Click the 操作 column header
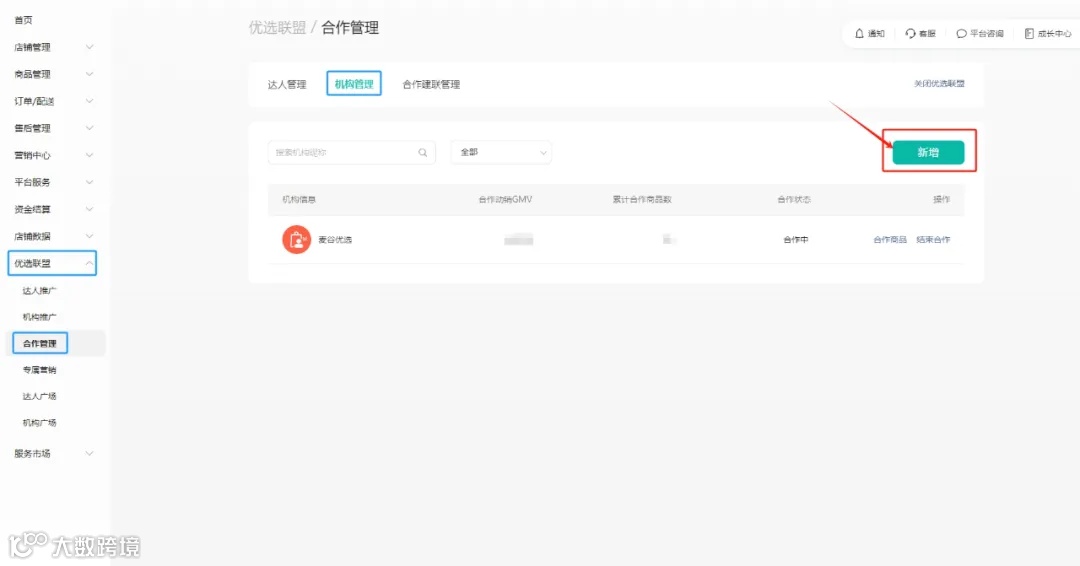Screen dimensions: 1080x566 (942, 200)
